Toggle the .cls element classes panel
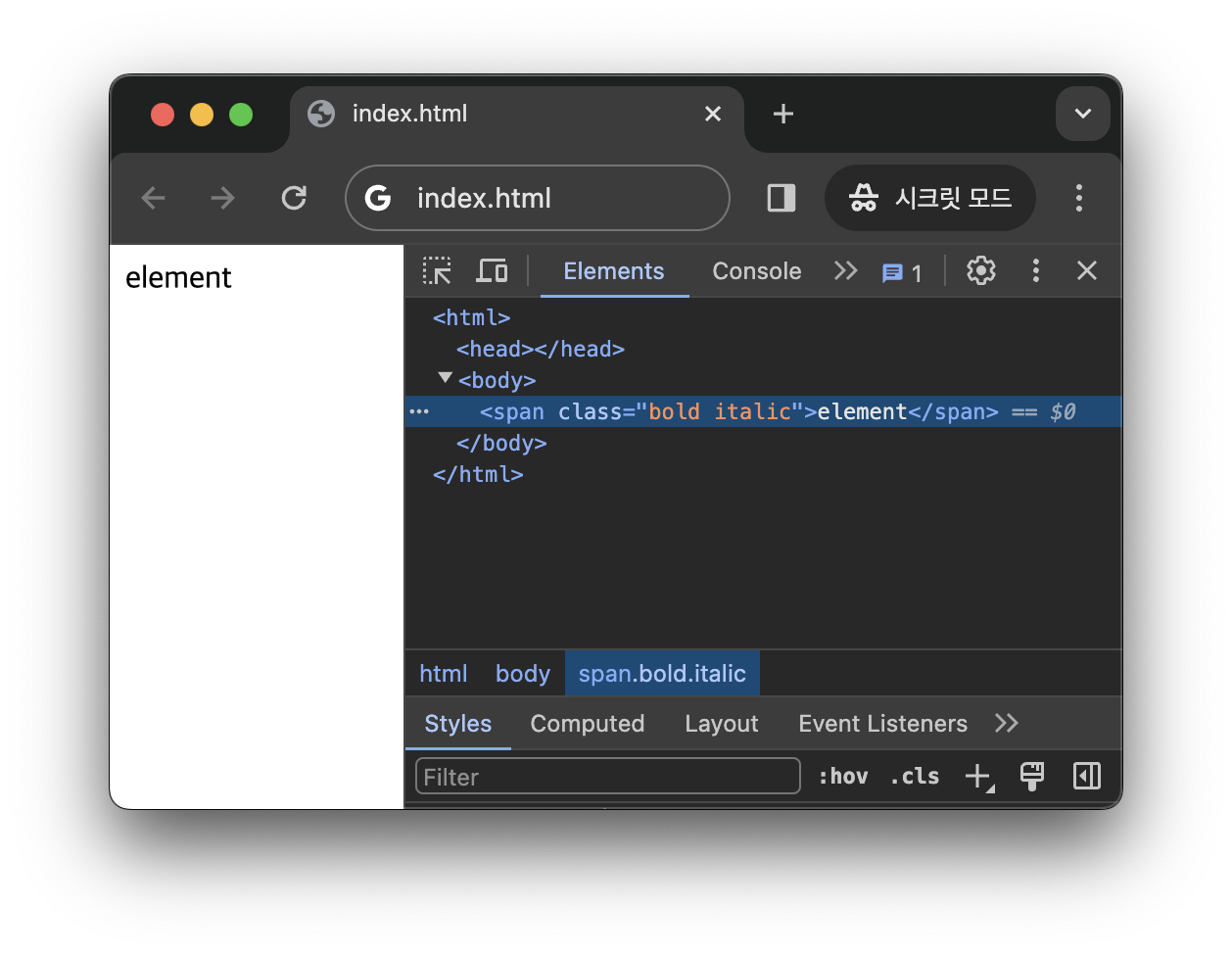1232x954 pixels. click(x=915, y=777)
